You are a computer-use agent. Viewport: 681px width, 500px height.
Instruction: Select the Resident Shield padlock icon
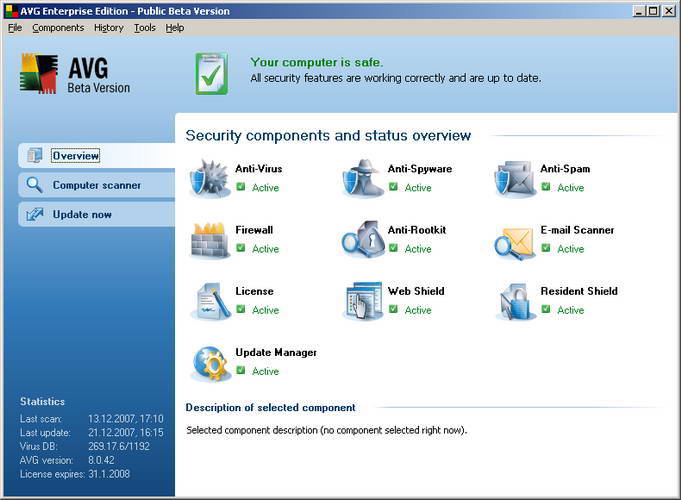(516, 301)
